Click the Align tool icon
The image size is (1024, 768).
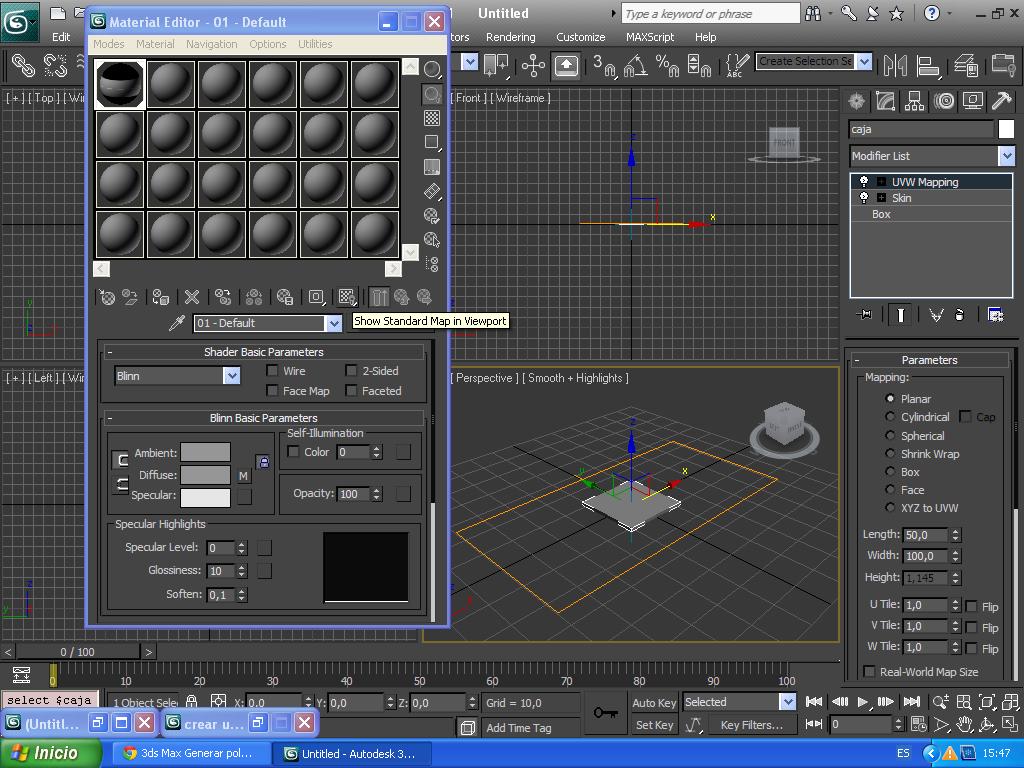click(928, 65)
